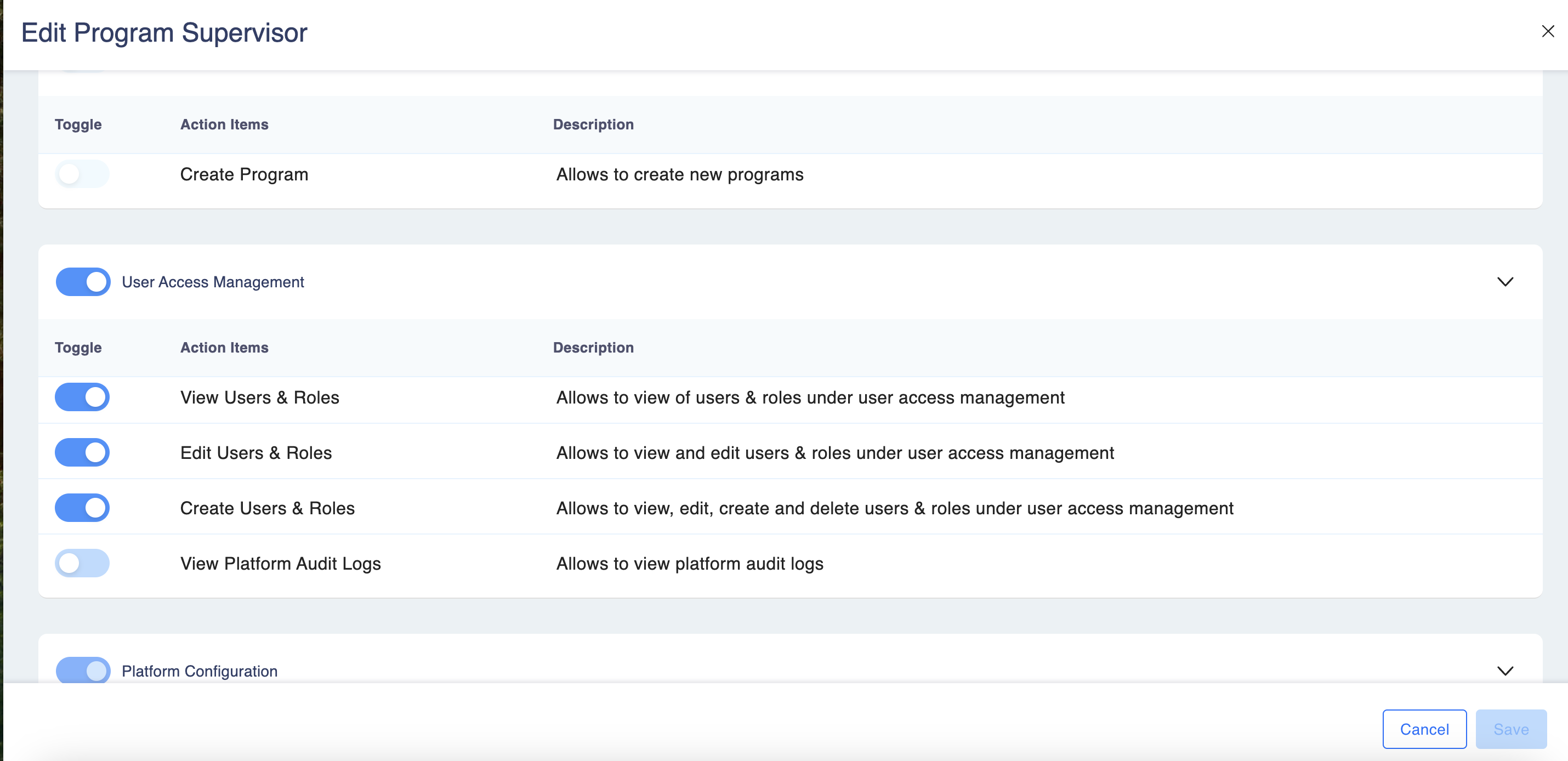1568x761 pixels.
Task: Disable the User Access Management section toggle
Action: 83,282
